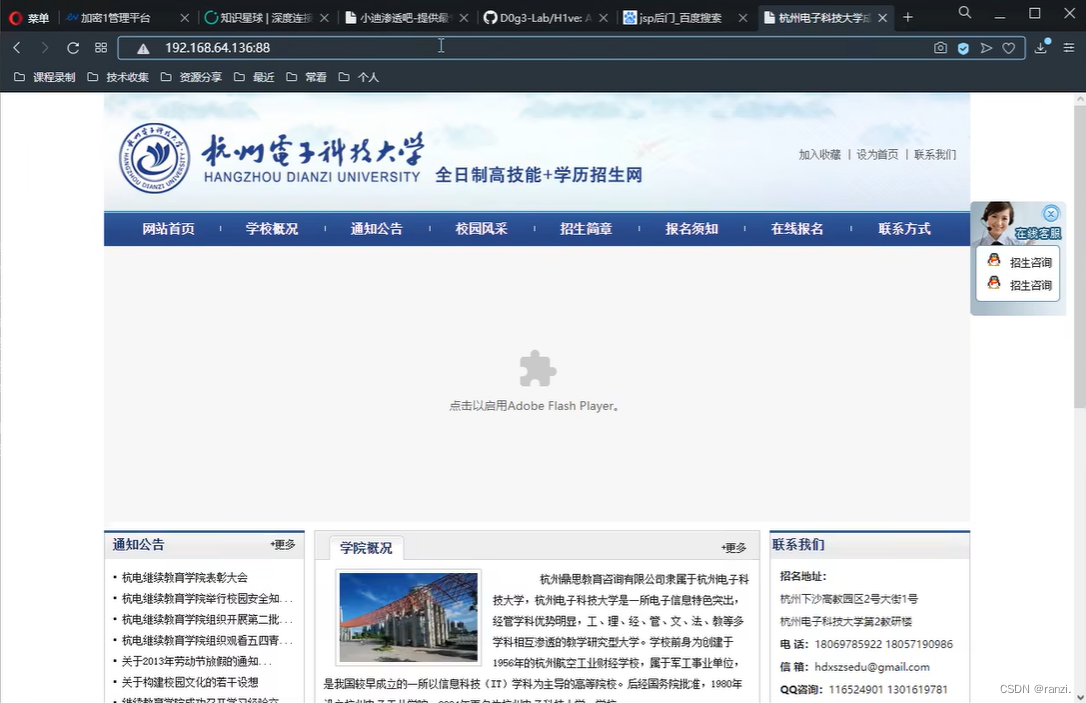Open the ad blocker shield
This screenshot has height=703, width=1086.
(x=963, y=48)
